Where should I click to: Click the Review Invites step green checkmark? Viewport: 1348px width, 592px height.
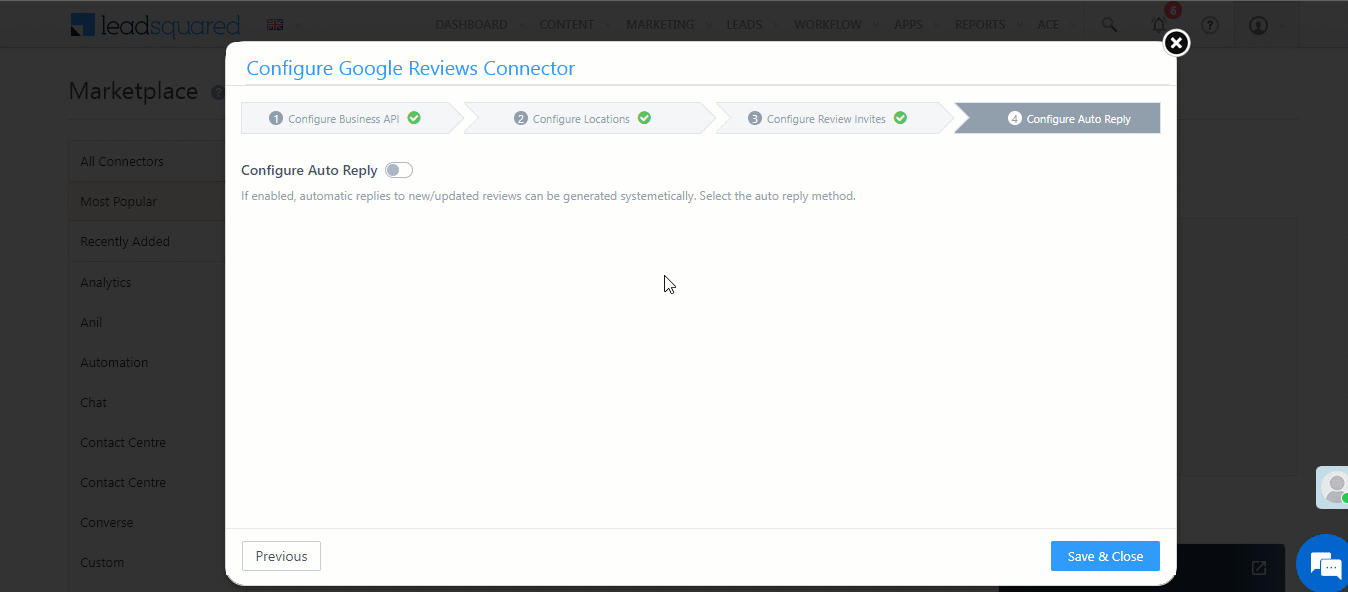pyautogui.click(x=900, y=118)
